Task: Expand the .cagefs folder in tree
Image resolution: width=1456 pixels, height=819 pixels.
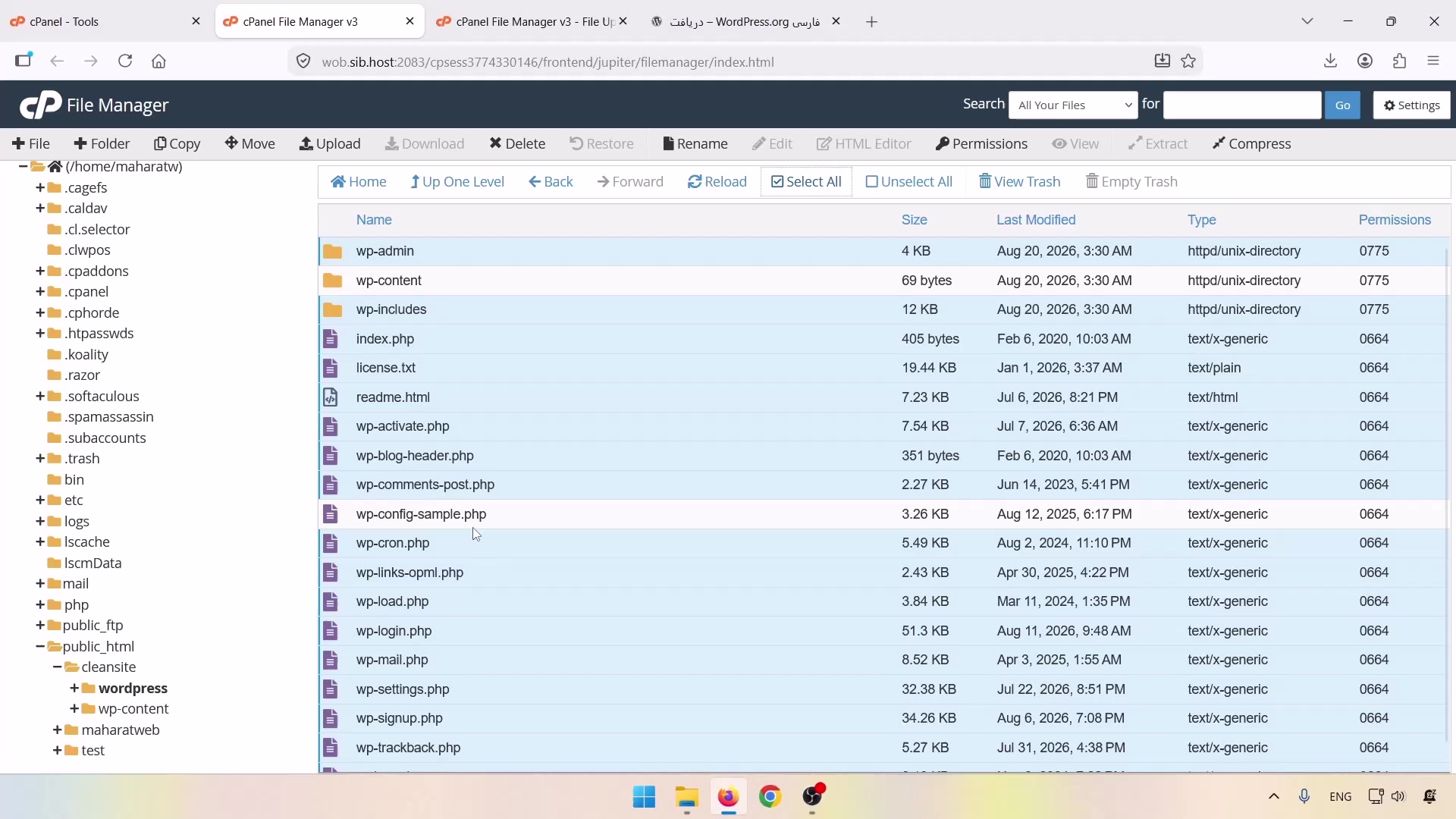Action: [40, 188]
